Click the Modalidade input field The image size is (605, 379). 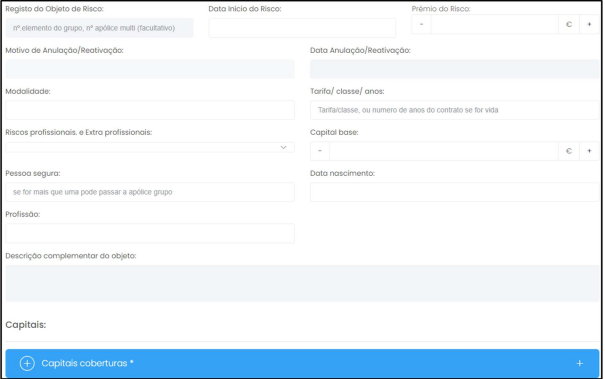tap(150, 110)
